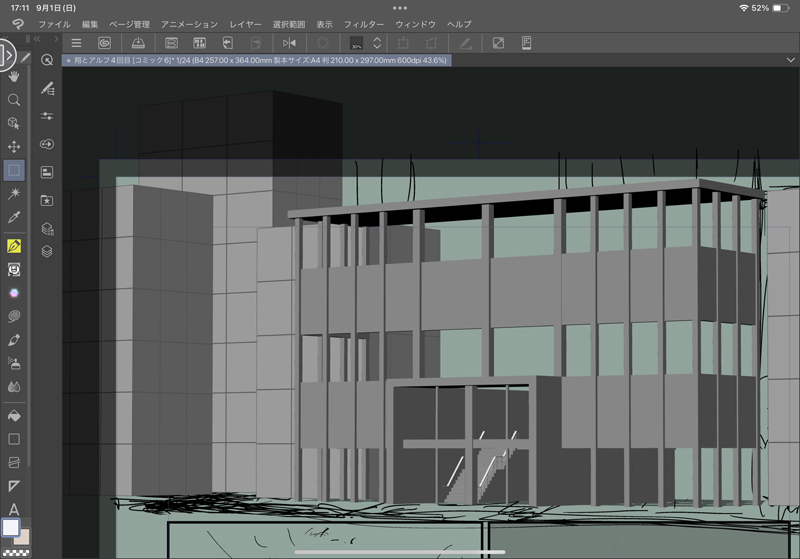Toggle the flip horizontal button in command bar
800x559 pixels.
pyautogui.click(x=289, y=43)
